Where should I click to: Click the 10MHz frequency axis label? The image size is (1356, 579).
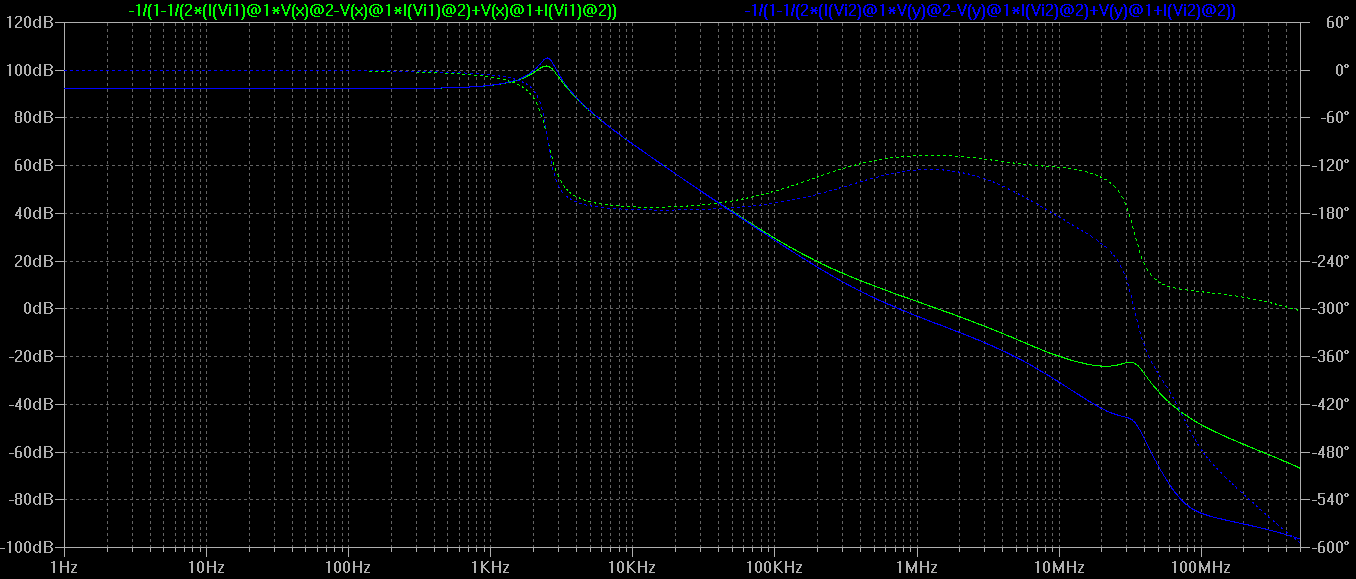pos(1058,568)
